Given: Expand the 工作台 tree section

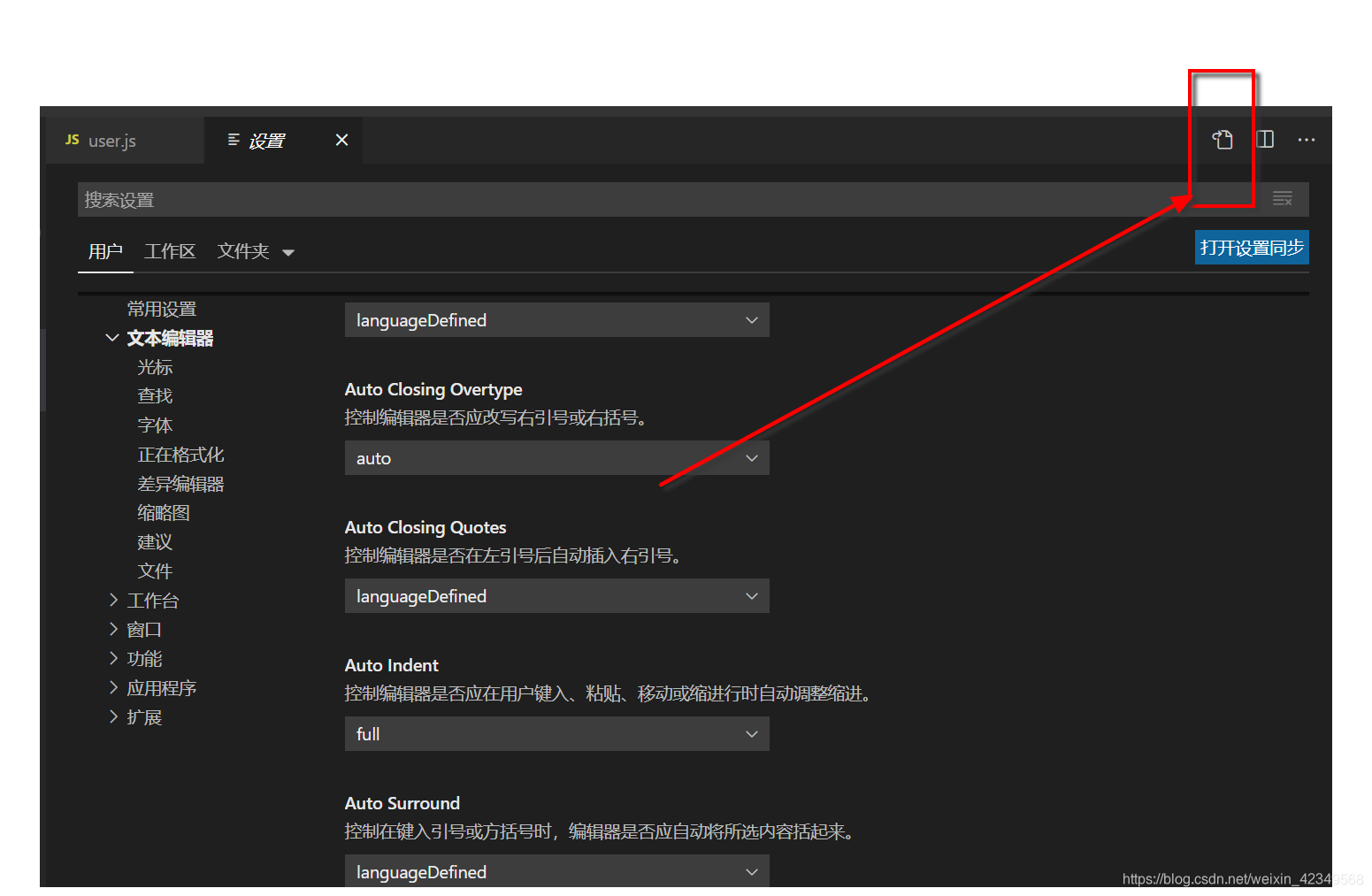Looking at the screenshot, I should (113, 600).
